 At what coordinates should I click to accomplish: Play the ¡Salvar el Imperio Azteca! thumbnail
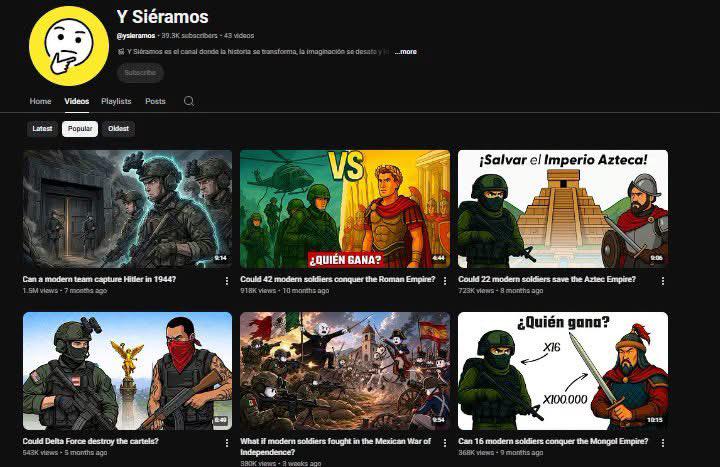coord(563,209)
